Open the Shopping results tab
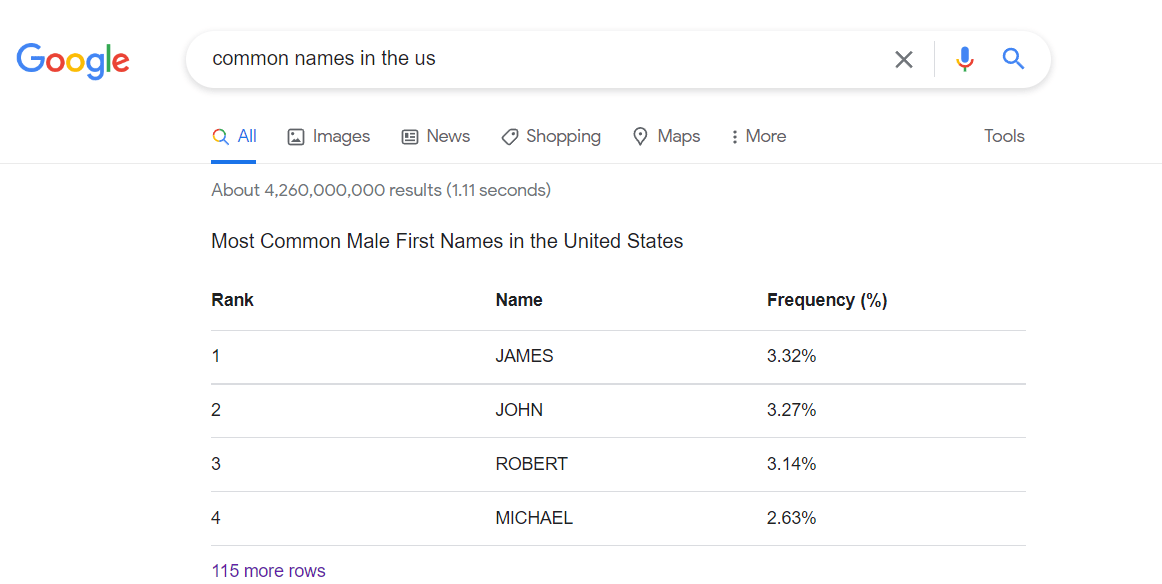Screen dimensions: 1162x584 (x=563, y=136)
